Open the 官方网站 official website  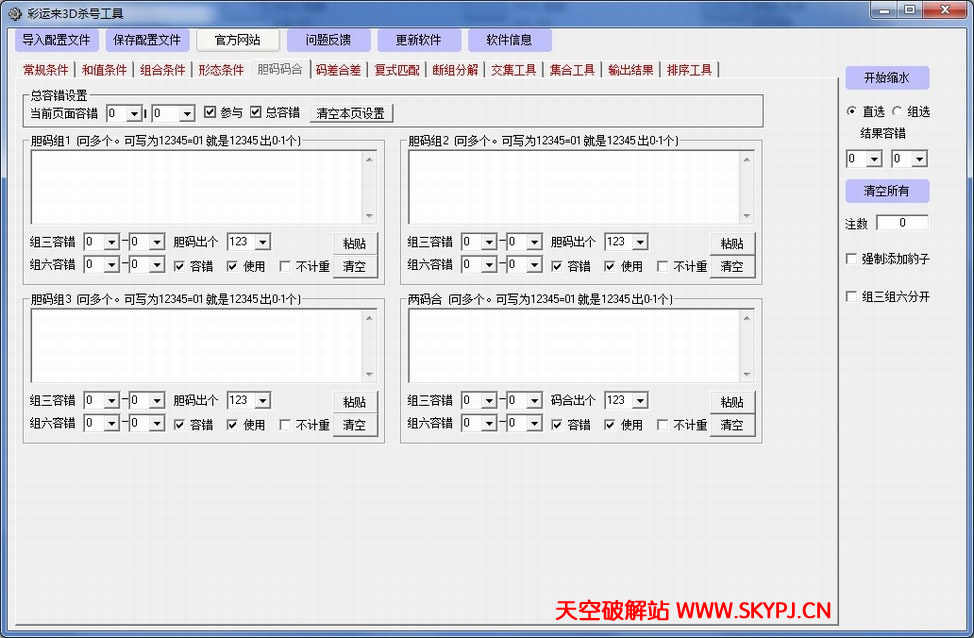[x=237, y=40]
